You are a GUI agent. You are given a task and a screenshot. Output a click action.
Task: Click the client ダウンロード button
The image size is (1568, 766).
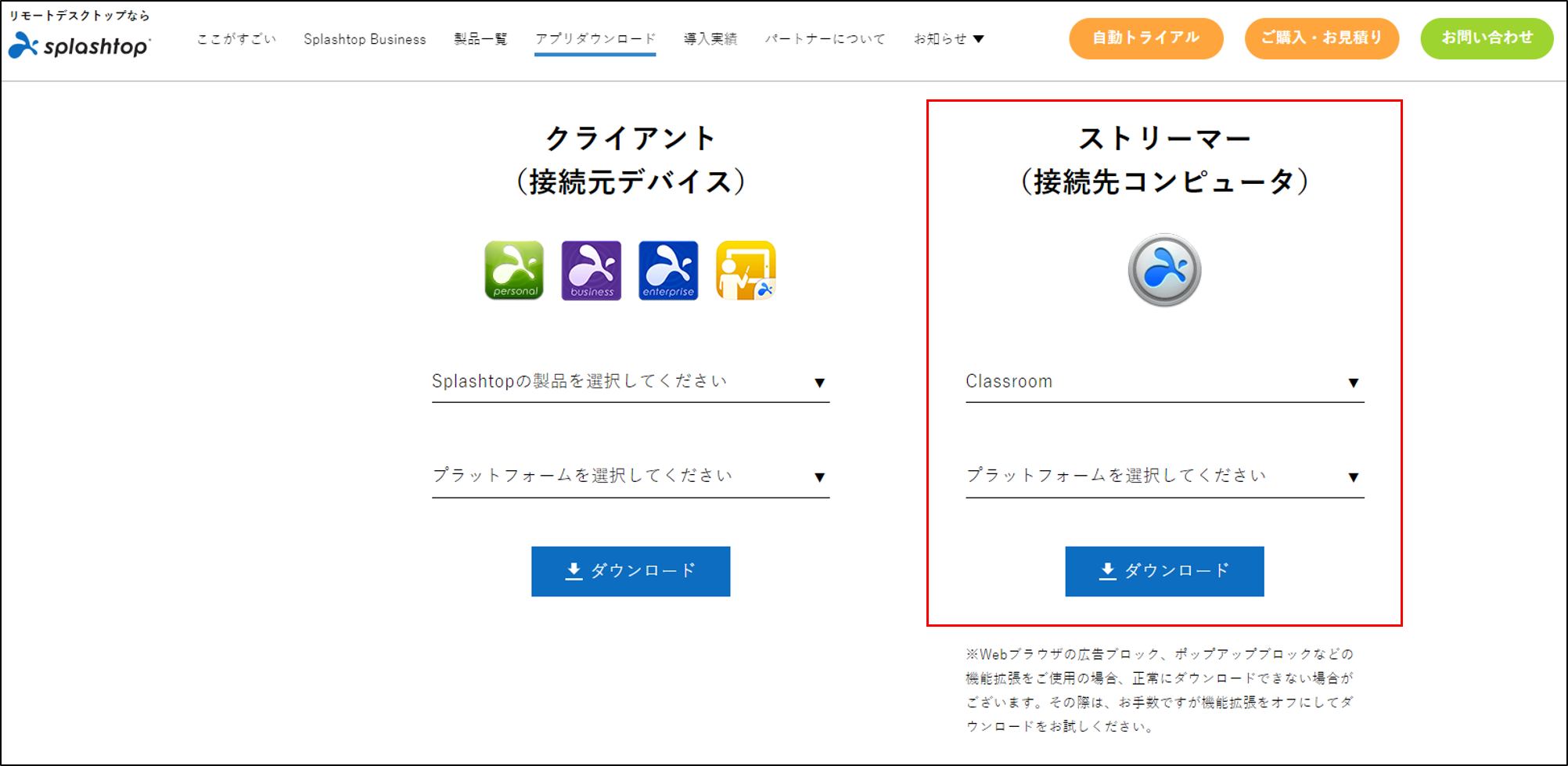pos(631,571)
